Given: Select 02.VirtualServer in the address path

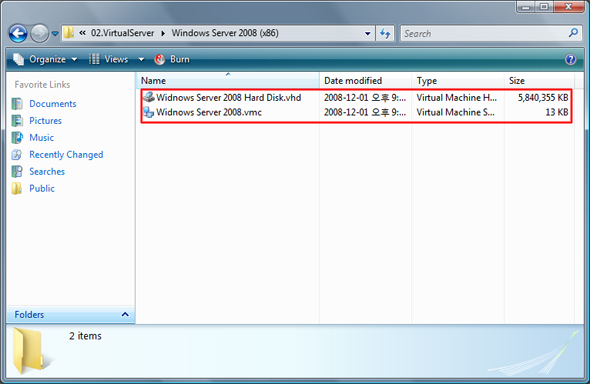Looking at the screenshot, I should pyautogui.click(x=122, y=33).
